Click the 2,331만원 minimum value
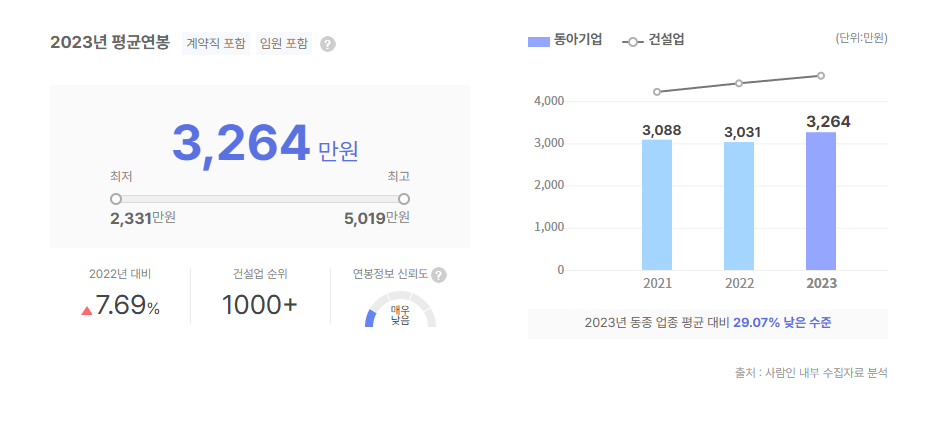The height and width of the screenshot is (425, 945). click(143, 218)
